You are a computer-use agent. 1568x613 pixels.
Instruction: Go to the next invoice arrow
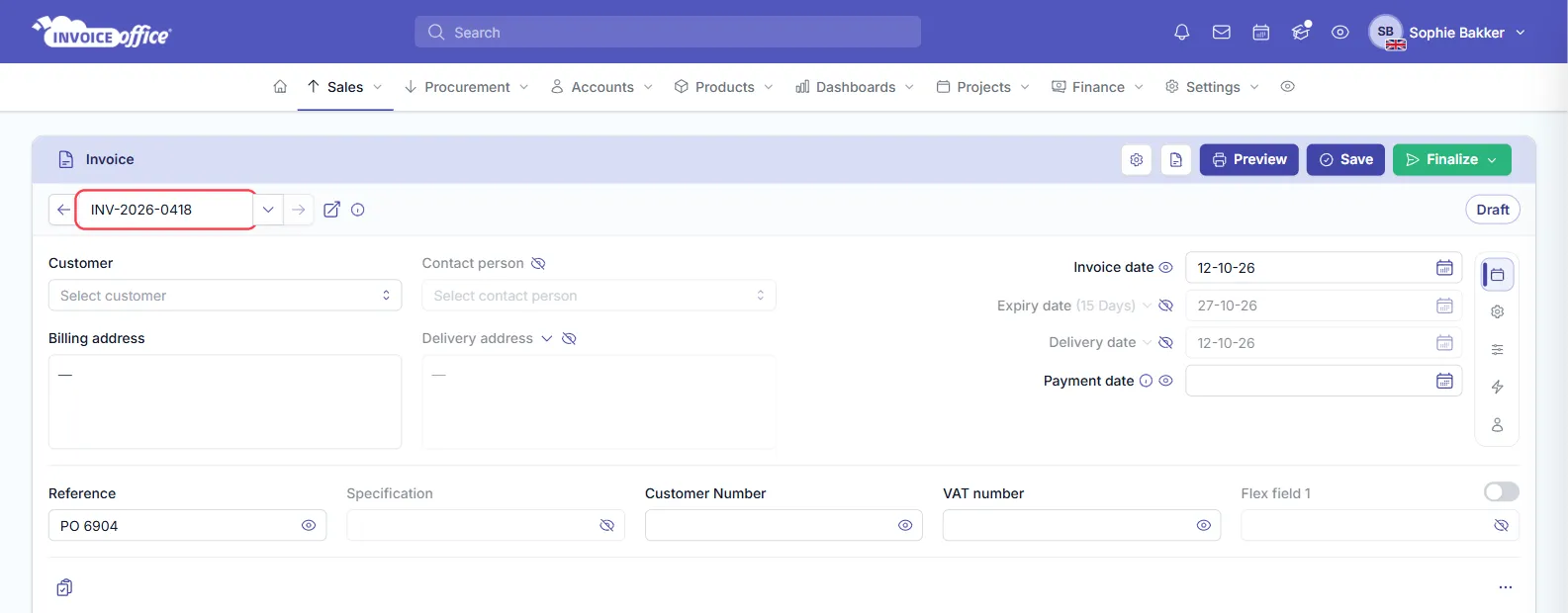[x=299, y=210]
